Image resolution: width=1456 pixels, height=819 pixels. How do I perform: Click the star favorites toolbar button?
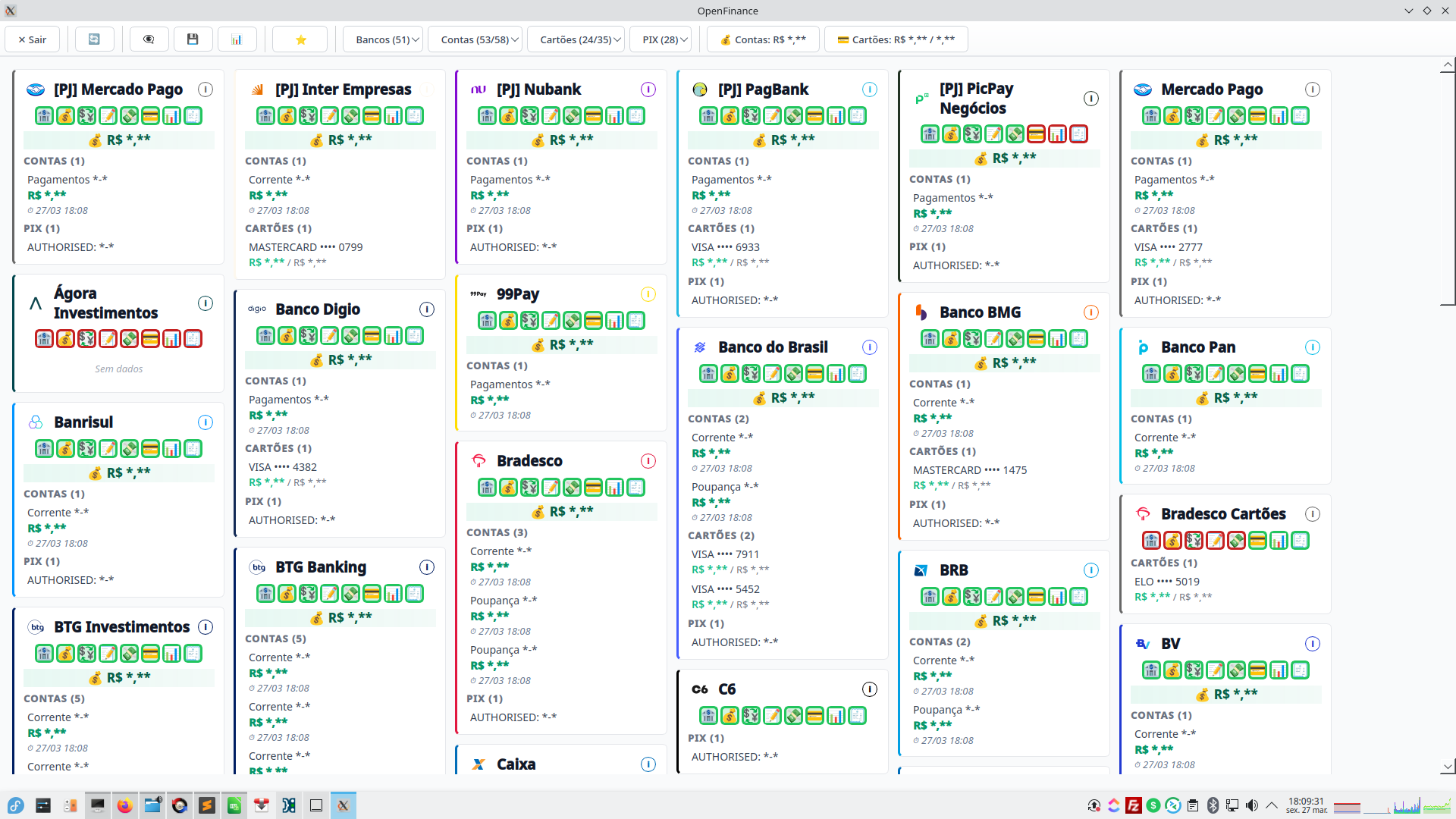click(x=300, y=39)
